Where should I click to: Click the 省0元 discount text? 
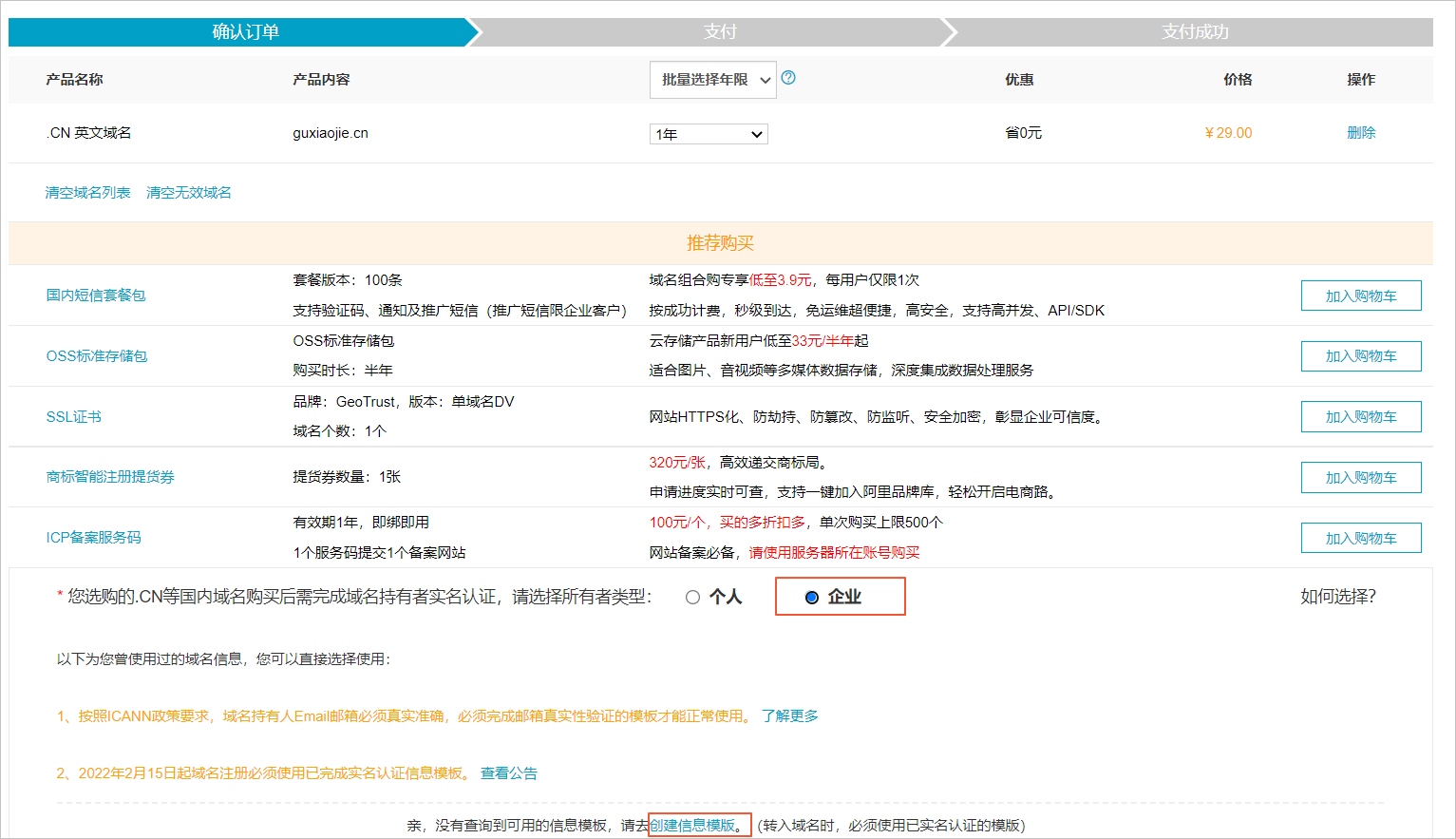(x=1024, y=133)
